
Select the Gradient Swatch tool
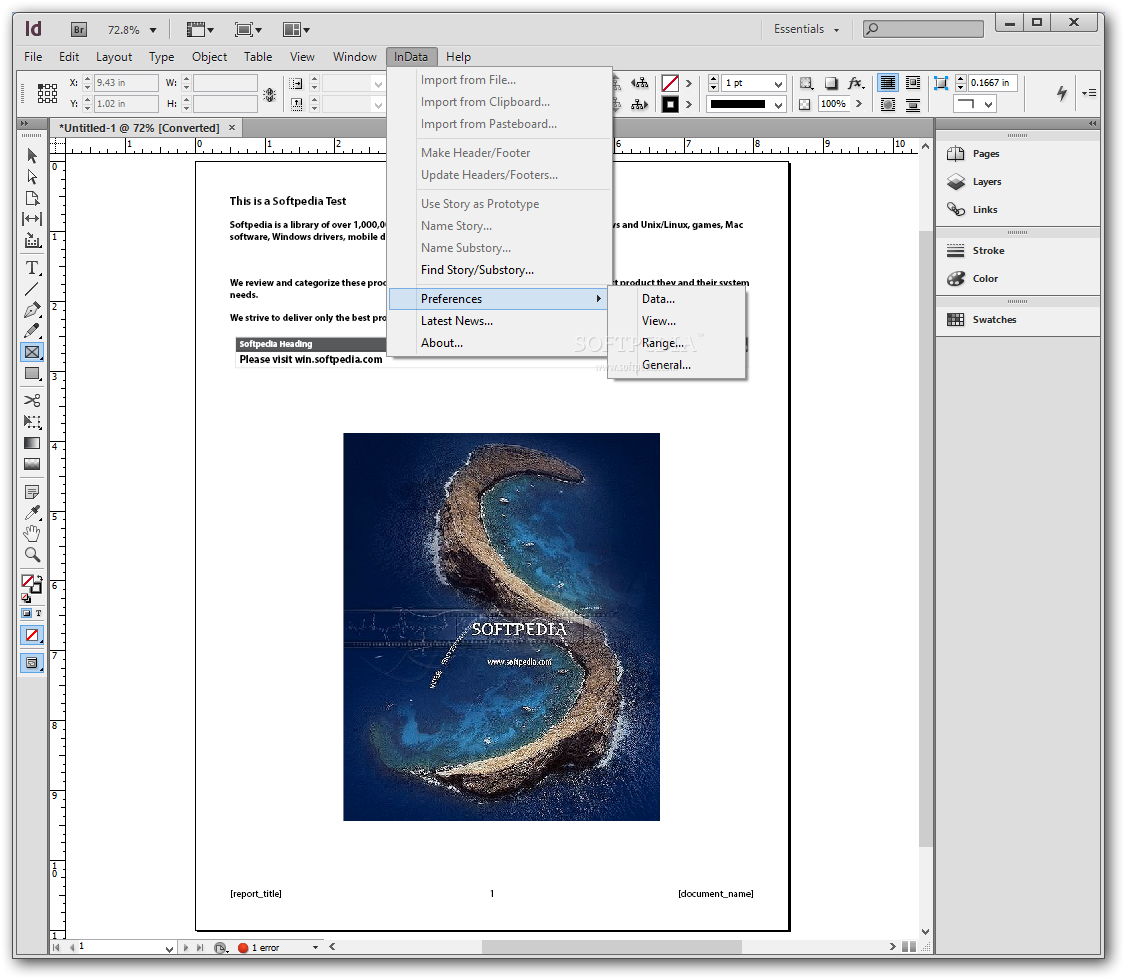click(x=32, y=443)
